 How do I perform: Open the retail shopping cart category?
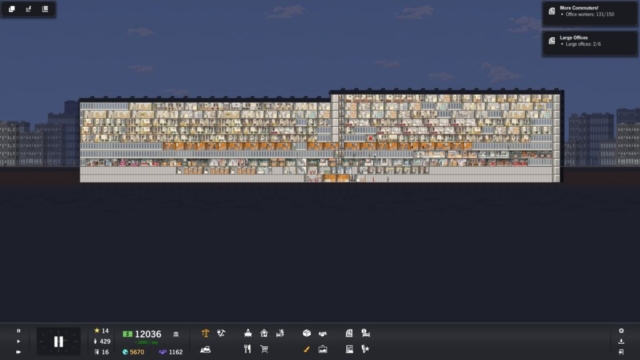pyautogui.click(x=264, y=349)
